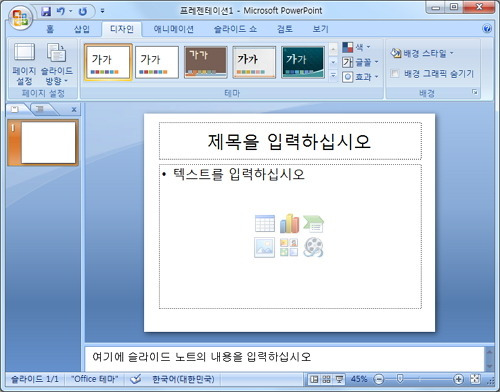This screenshot has height=392, width=500.
Task: Expand the undo history dropdown arrow
Action: [71, 11]
